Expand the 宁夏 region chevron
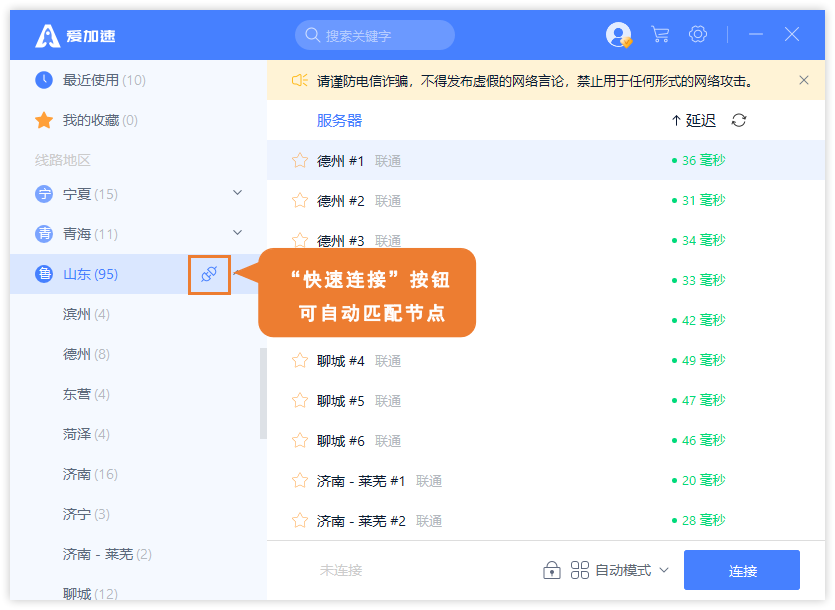 237,193
